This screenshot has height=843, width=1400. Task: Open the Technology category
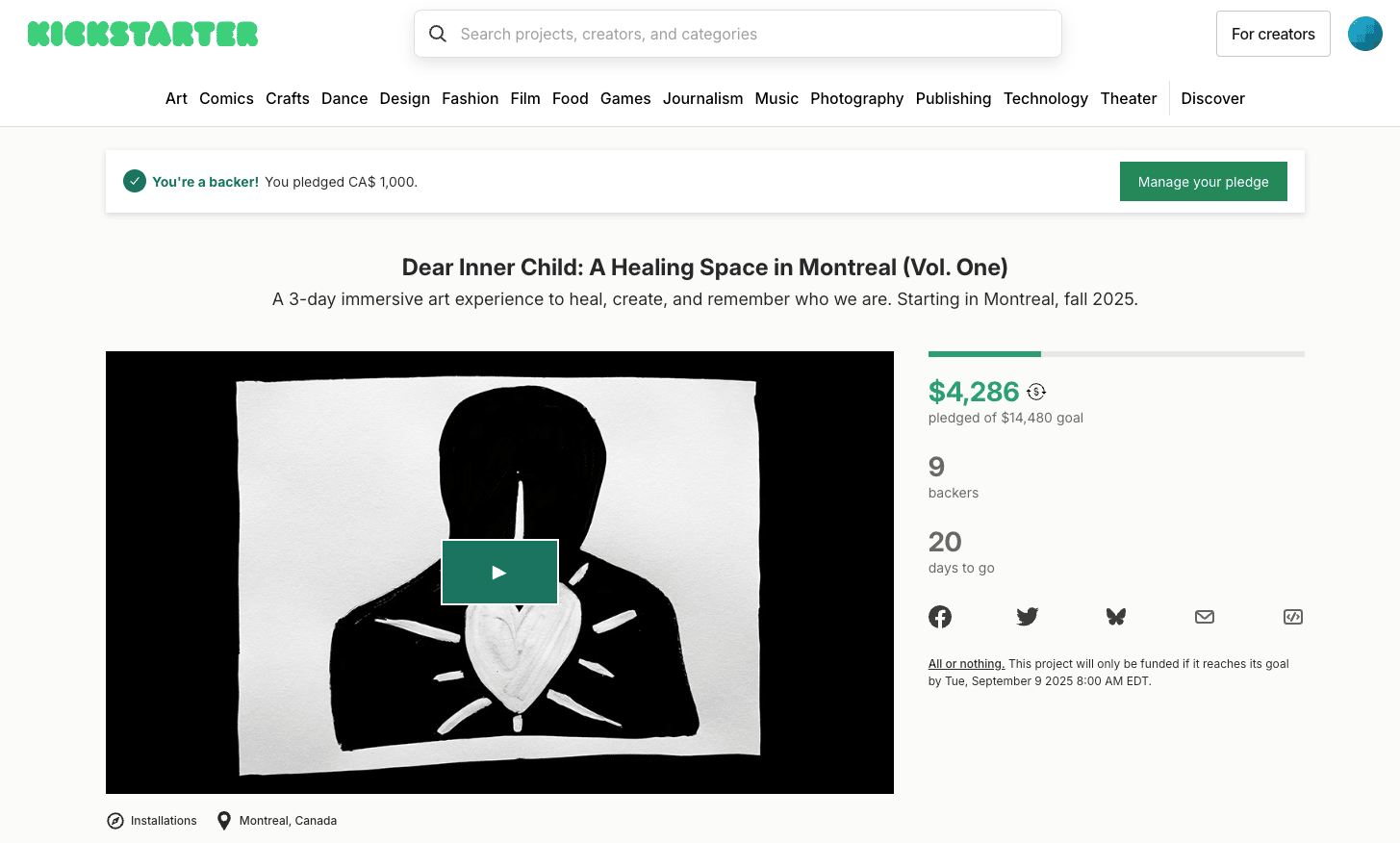tap(1046, 98)
